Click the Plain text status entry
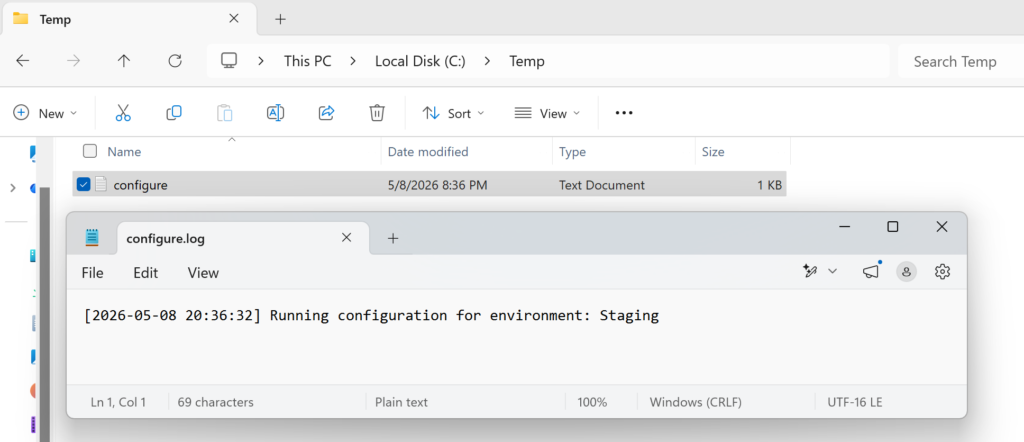Viewport: 1024px width, 442px height. pyautogui.click(x=401, y=402)
